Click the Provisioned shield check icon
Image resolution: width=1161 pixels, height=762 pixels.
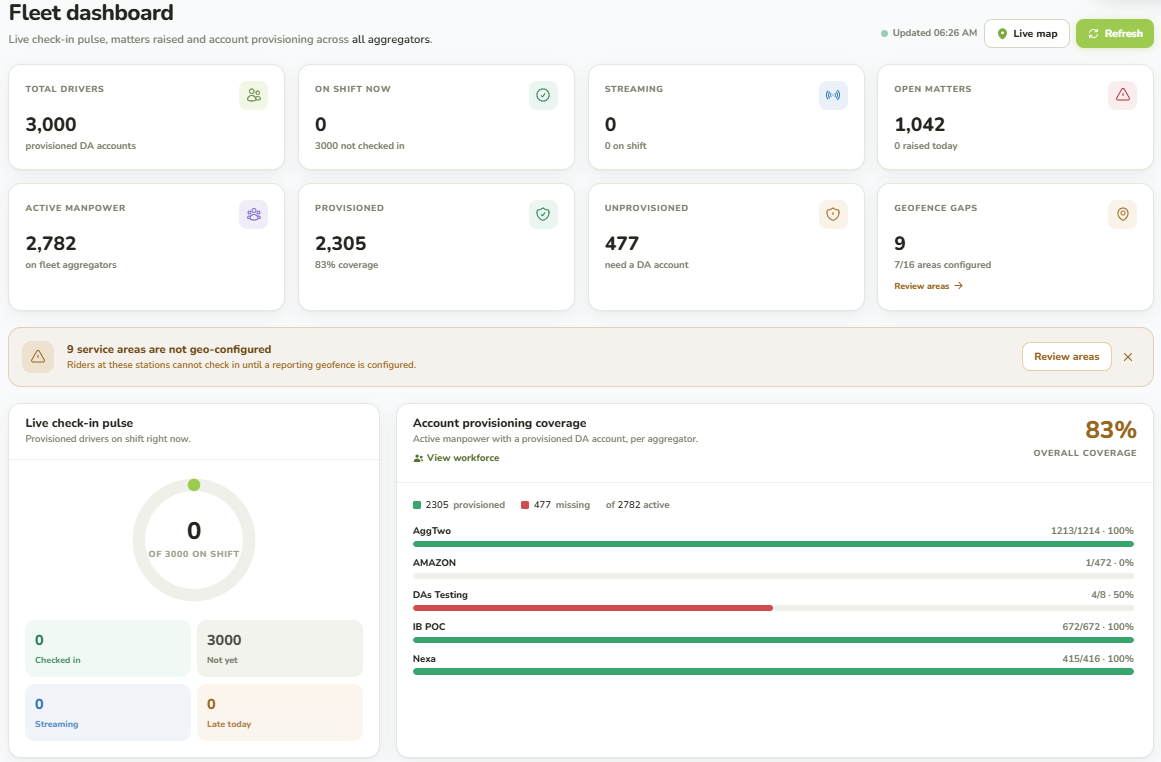pos(543,215)
